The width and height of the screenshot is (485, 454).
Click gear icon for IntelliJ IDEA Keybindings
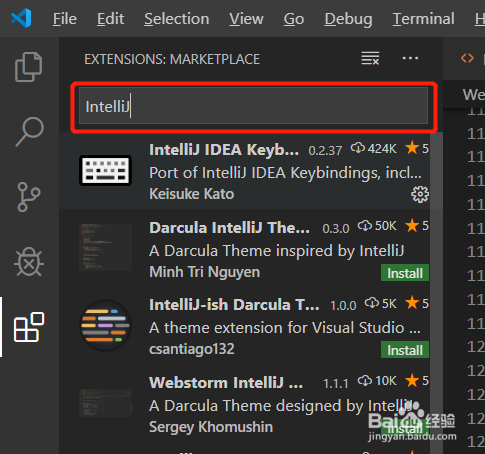pyautogui.click(x=420, y=194)
